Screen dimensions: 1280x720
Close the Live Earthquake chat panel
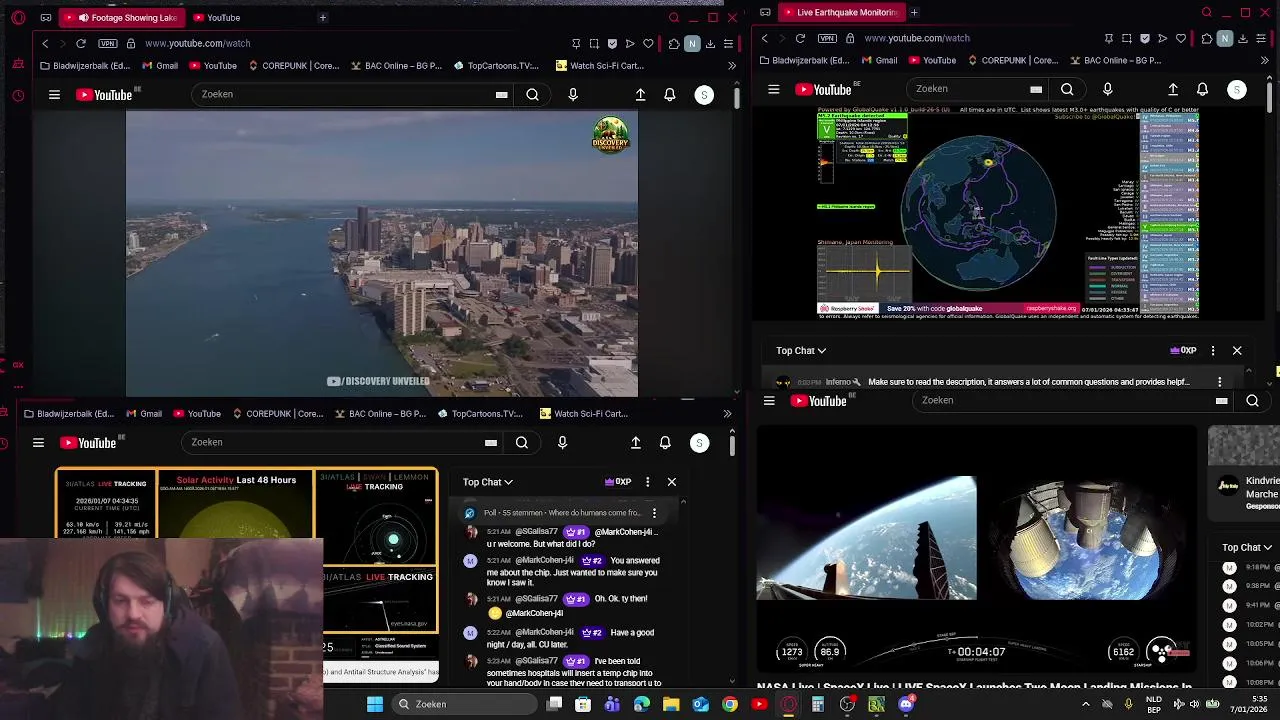pos(1237,351)
